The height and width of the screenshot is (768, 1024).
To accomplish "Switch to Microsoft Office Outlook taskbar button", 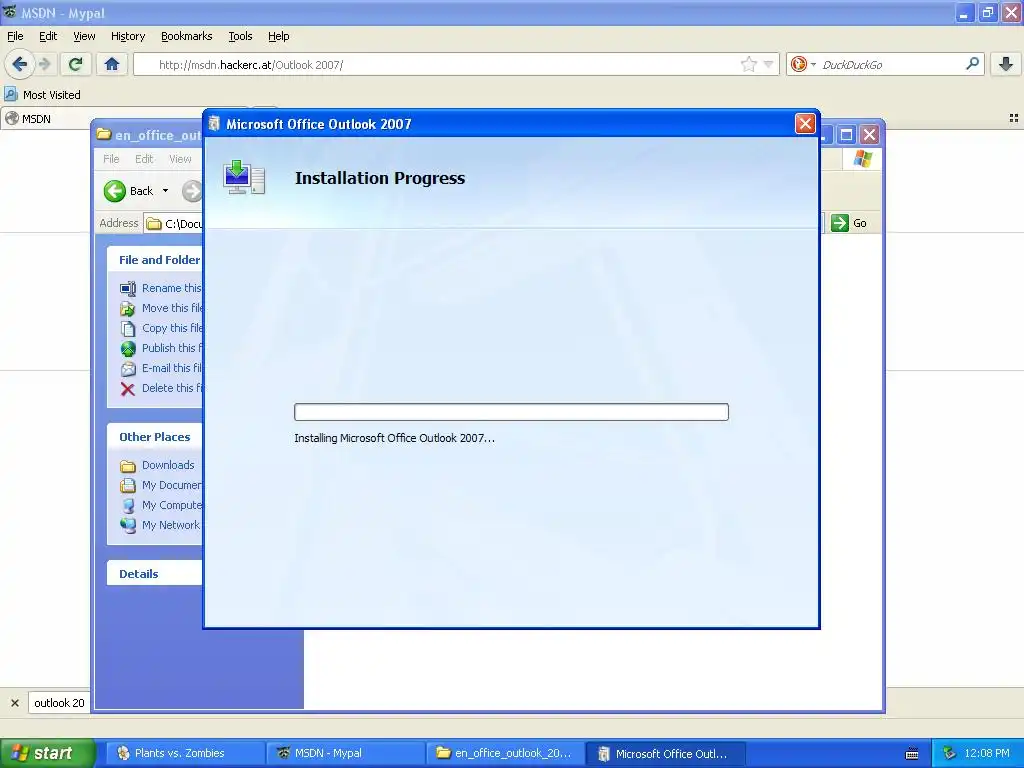I will (663, 753).
